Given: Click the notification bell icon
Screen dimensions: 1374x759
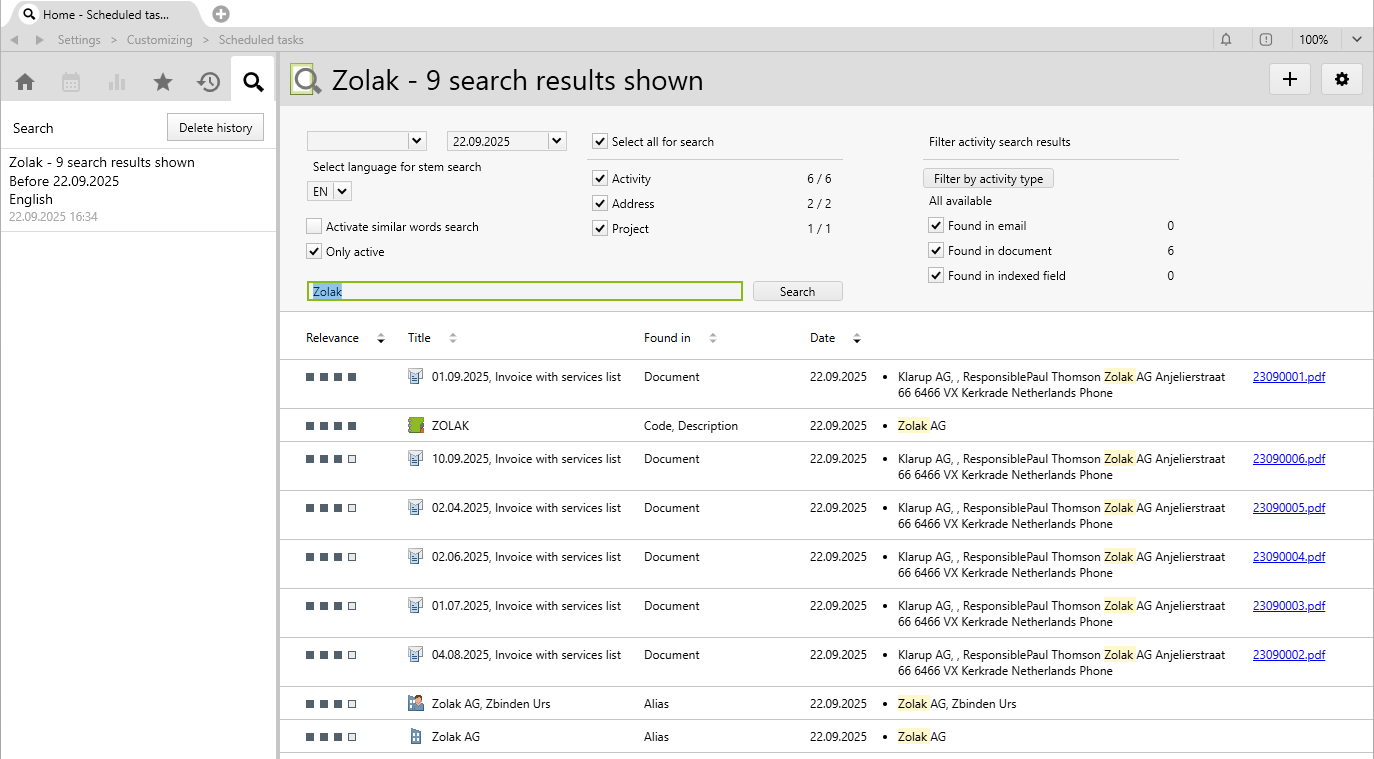Looking at the screenshot, I should [1226, 40].
